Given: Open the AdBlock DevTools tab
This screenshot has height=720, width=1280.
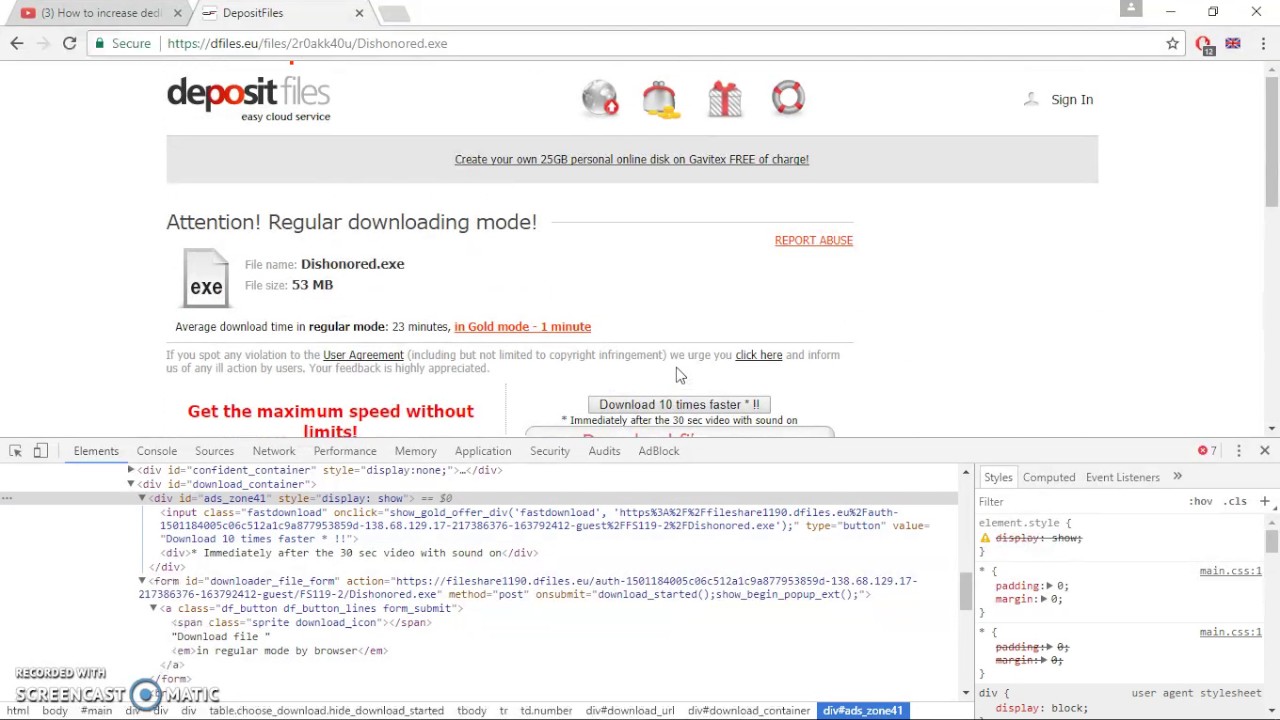Looking at the screenshot, I should tap(659, 451).
